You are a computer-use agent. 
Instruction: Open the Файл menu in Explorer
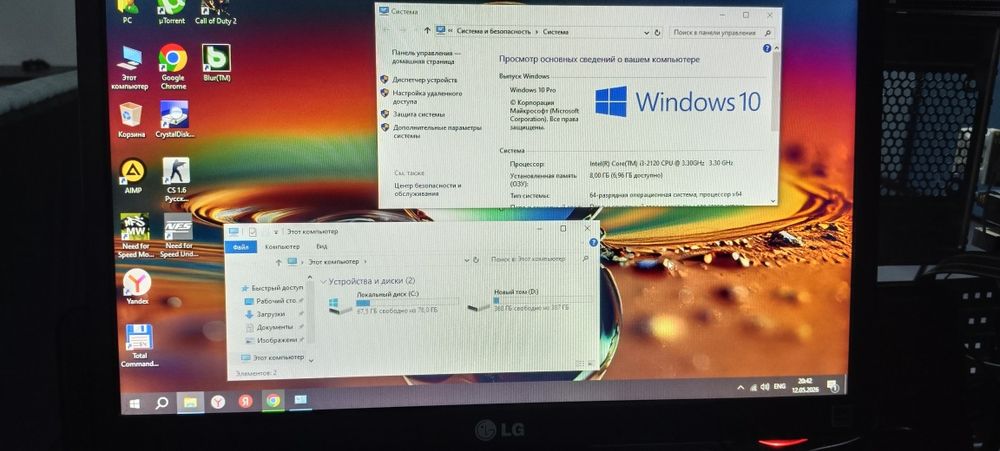(240, 247)
